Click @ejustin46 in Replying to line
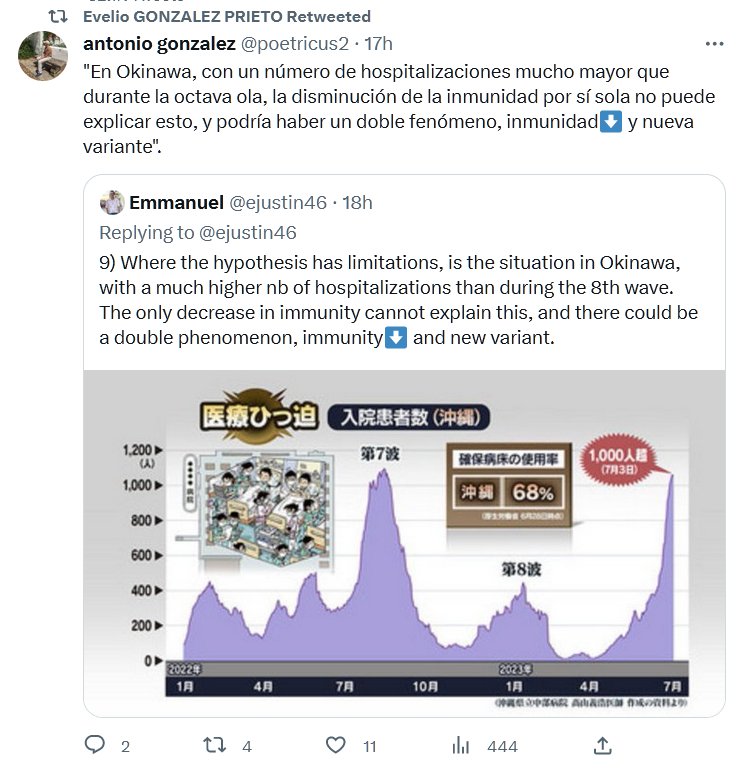Image resolution: width=746 pixels, height=768 pixels. (x=250, y=233)
